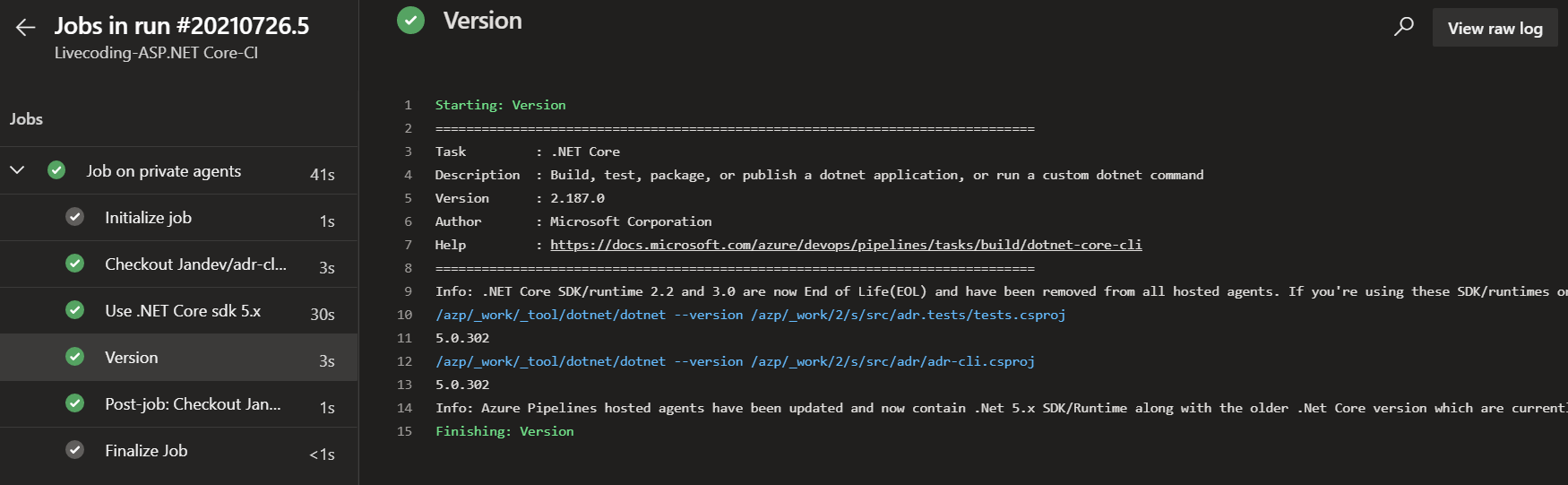
Task: Click status icon next to Initialize job
Action: pyautogui.click(x=75, y=217)
